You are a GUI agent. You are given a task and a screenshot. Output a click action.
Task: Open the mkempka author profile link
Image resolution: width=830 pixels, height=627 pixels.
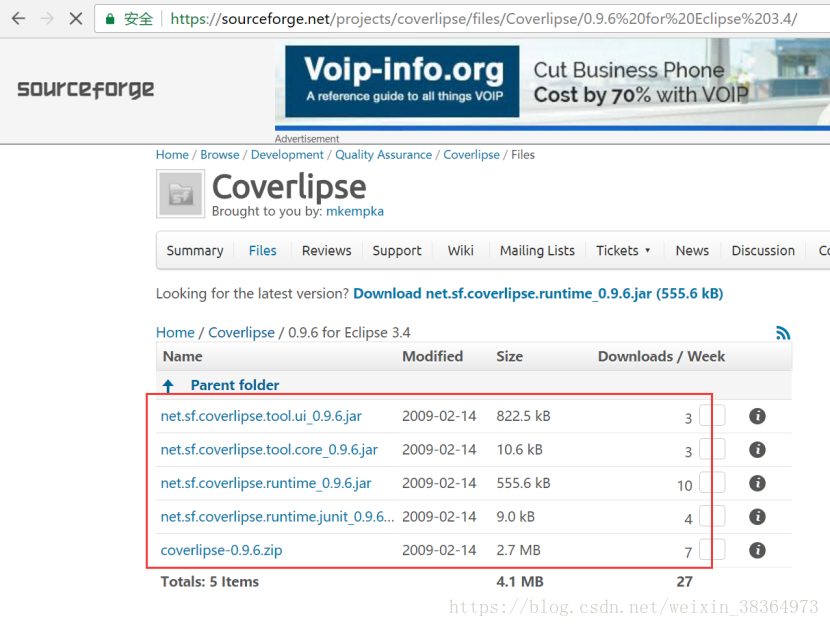(x=355, y=211)
